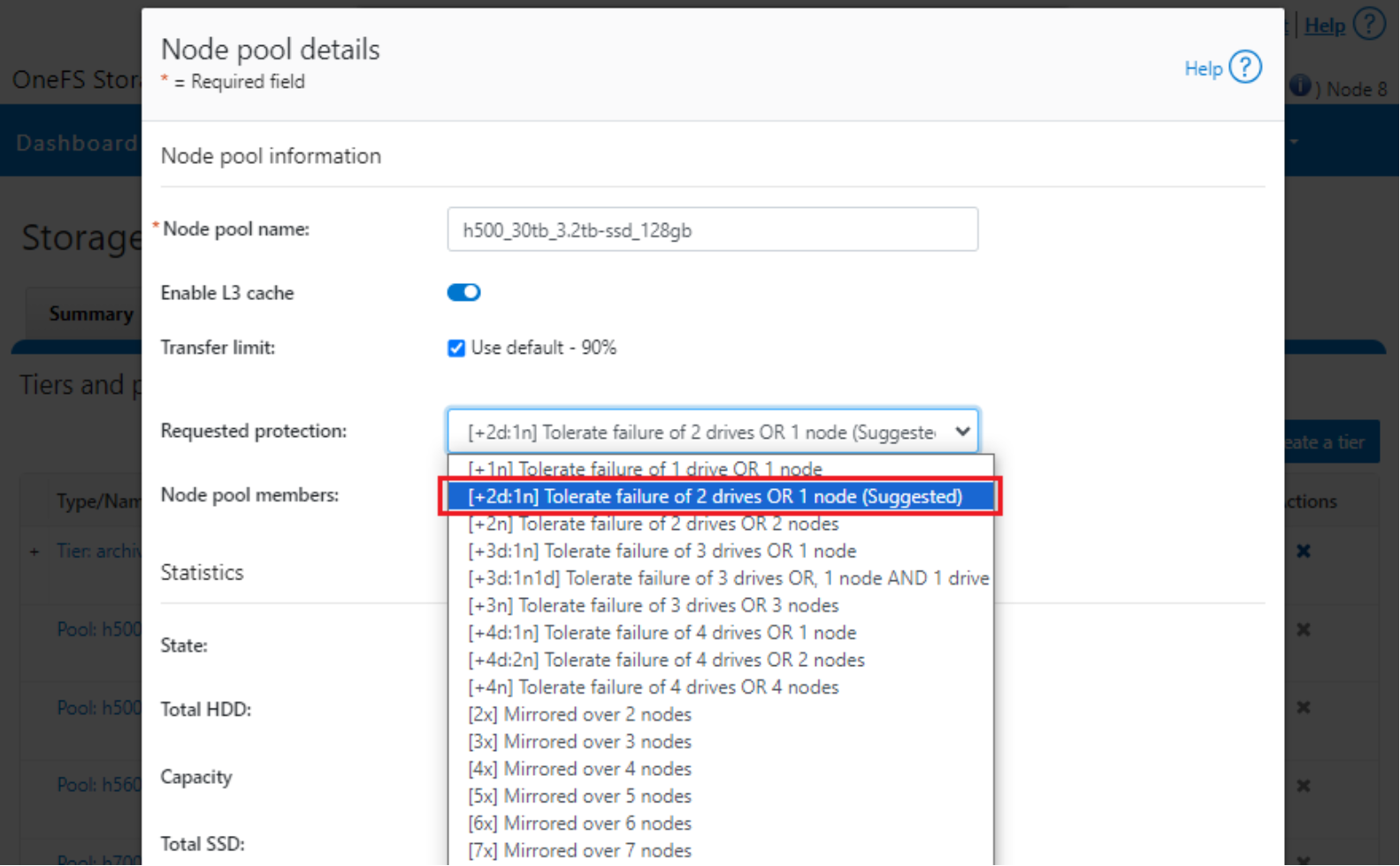This screenshot has width=1400, height=866.
Task: Edit the Node pool name field
Action: [713, 230]
